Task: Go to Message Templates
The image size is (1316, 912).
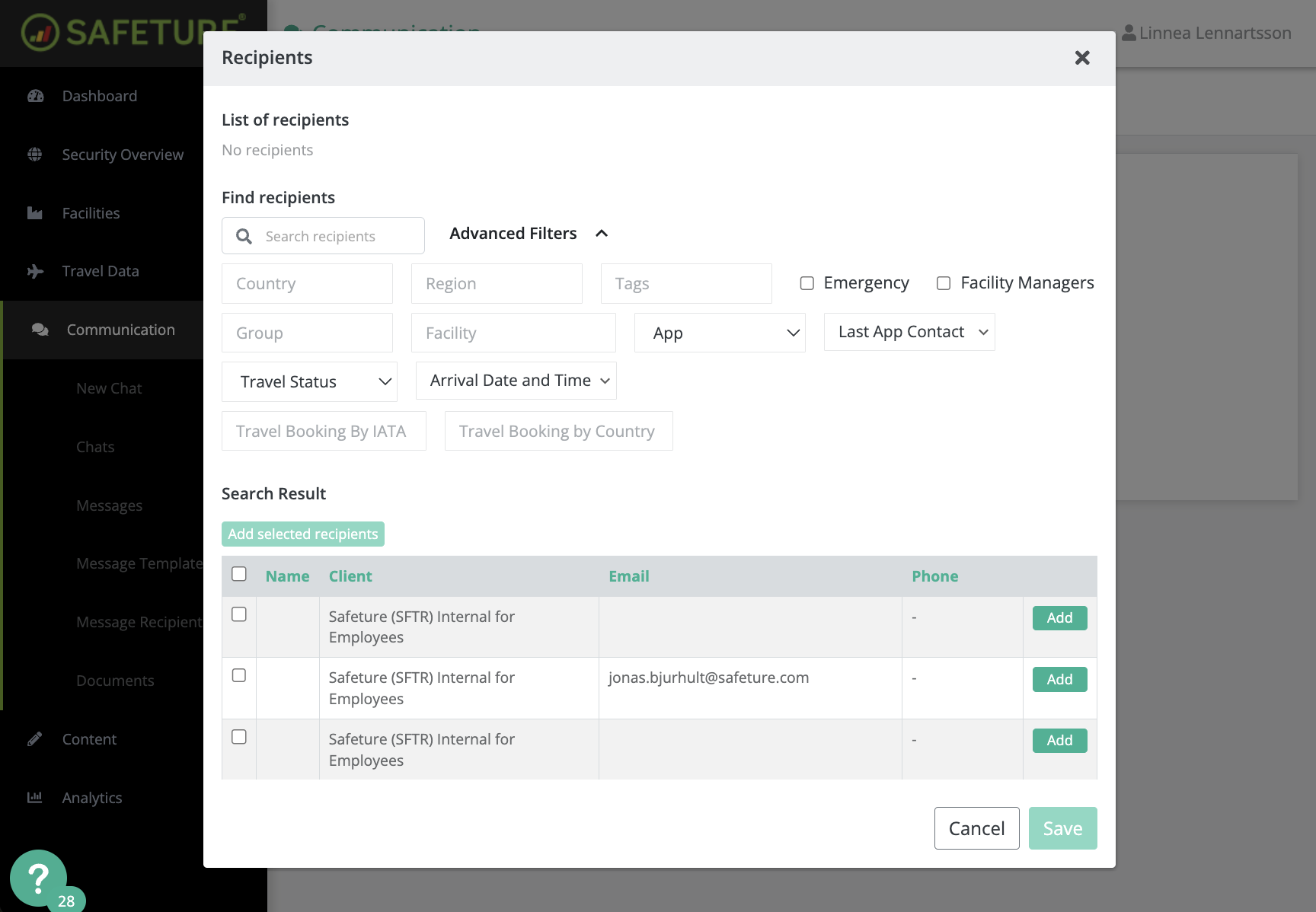Action: point(139,563)
